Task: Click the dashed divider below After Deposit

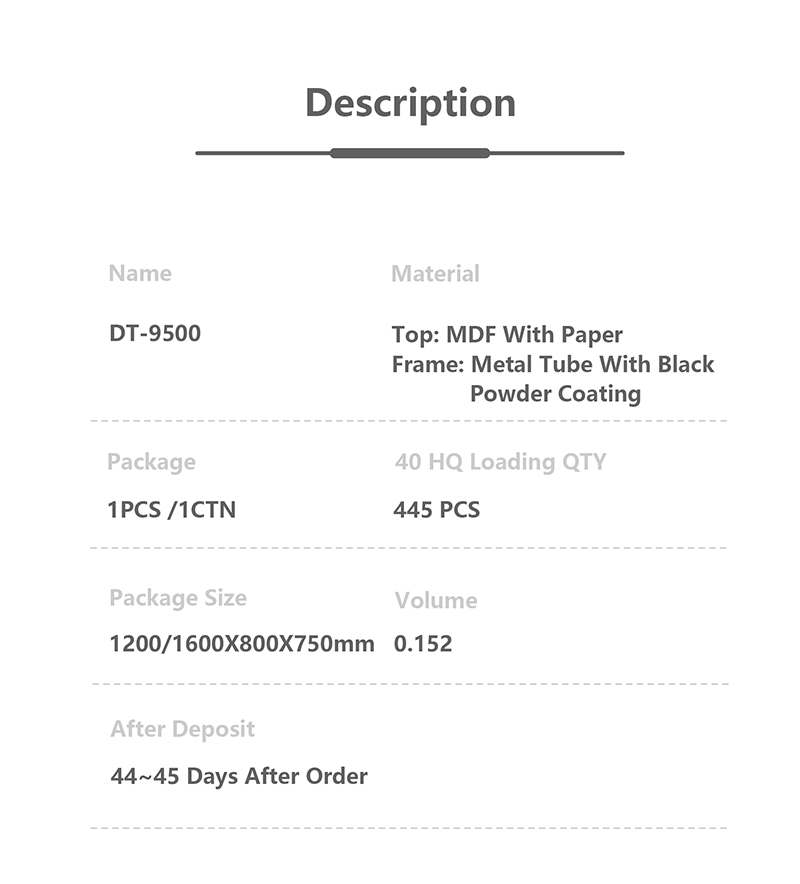Action: [x=409, y=828]
